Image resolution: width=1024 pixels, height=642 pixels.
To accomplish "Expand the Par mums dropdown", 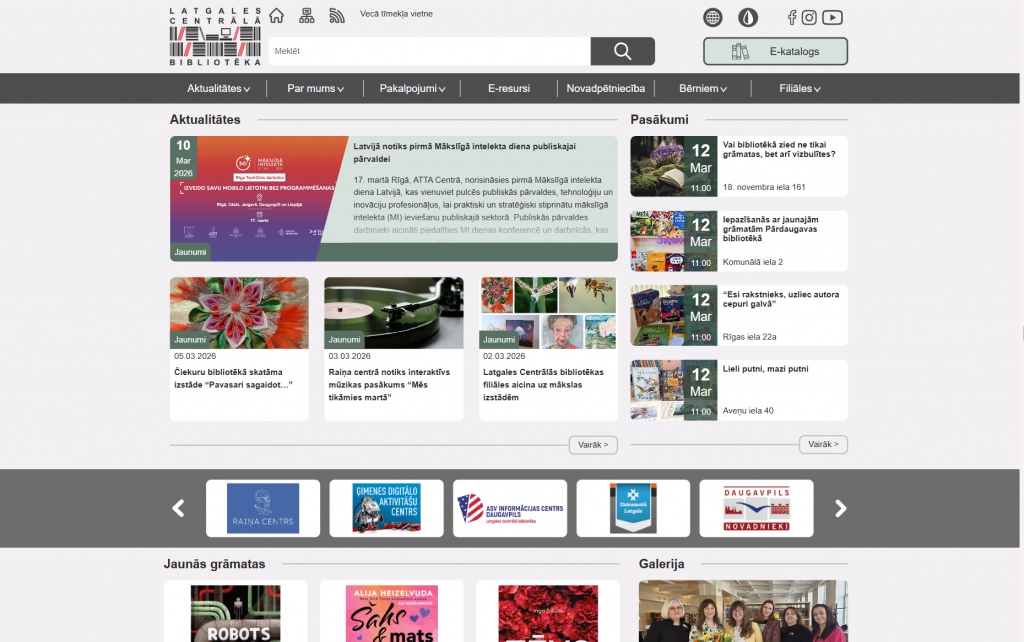I will [x=315, y=88].
